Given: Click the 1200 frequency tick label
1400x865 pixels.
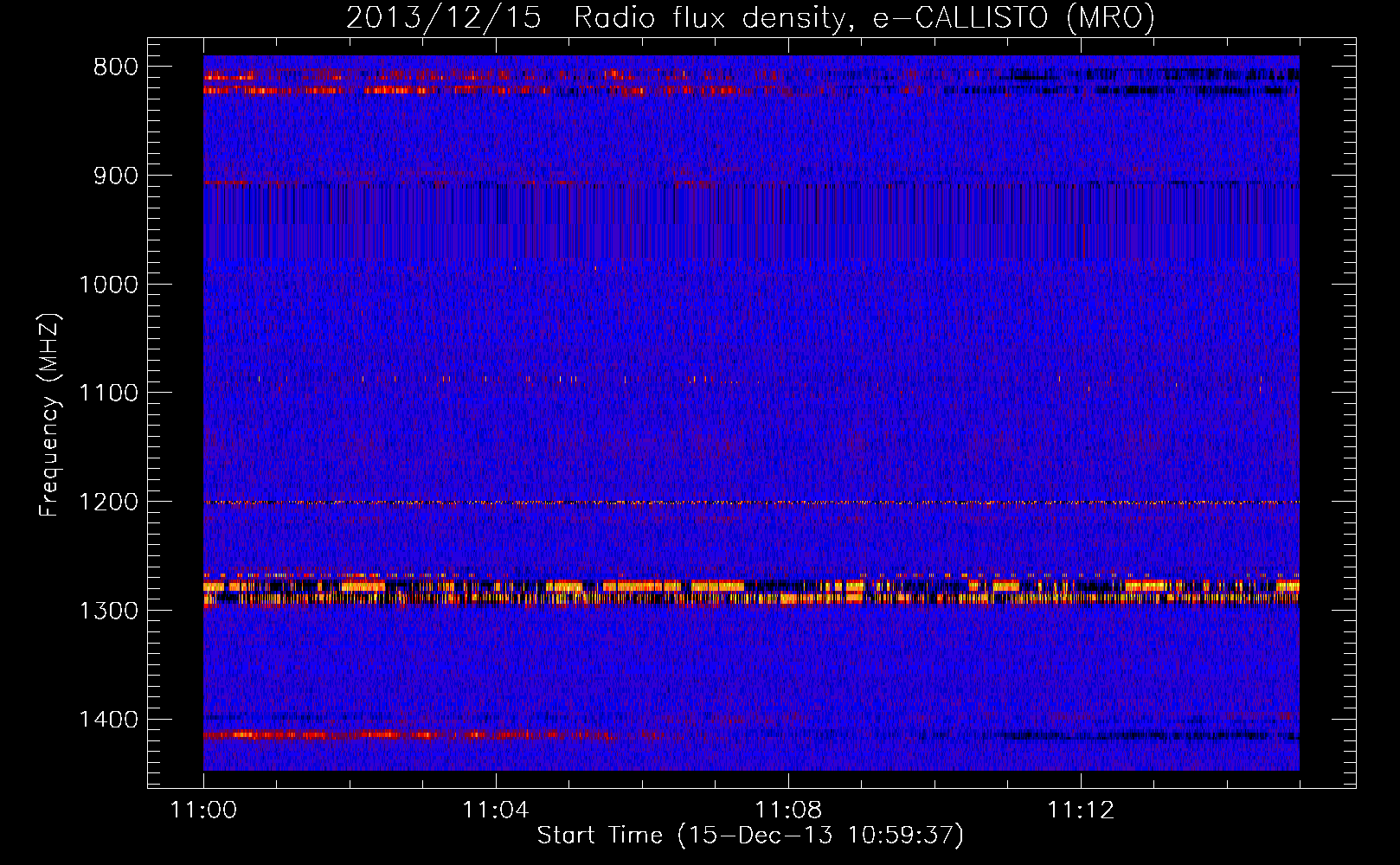Looking at the screenshot, I should pos(108,503).
